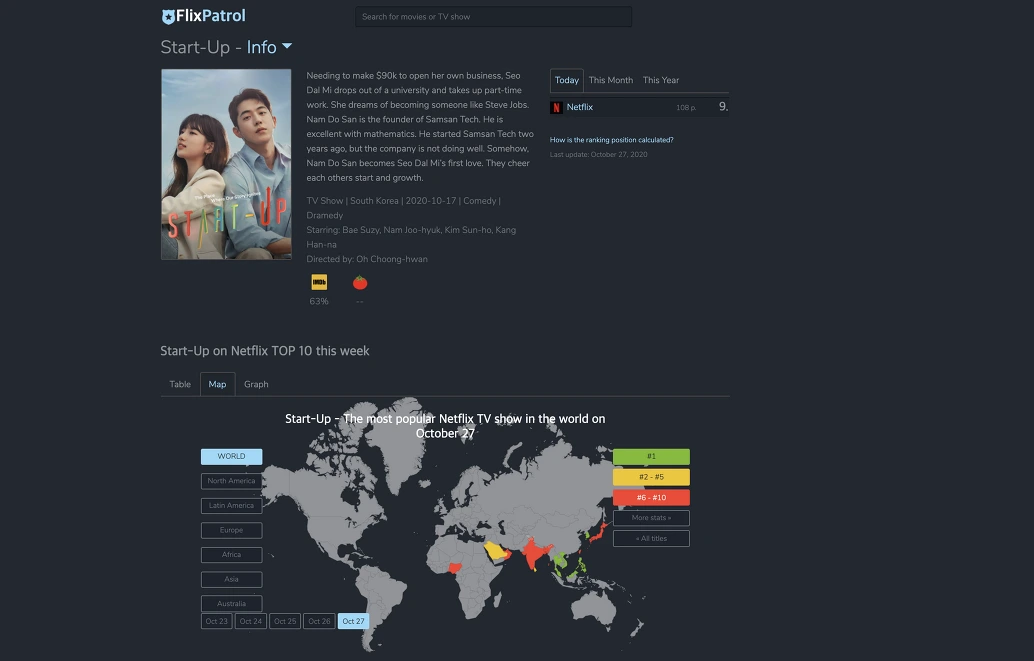This screenshot has height=661, width=1034.
Task: Choose the Oct 24 date button
Action: tap(251, 621)
